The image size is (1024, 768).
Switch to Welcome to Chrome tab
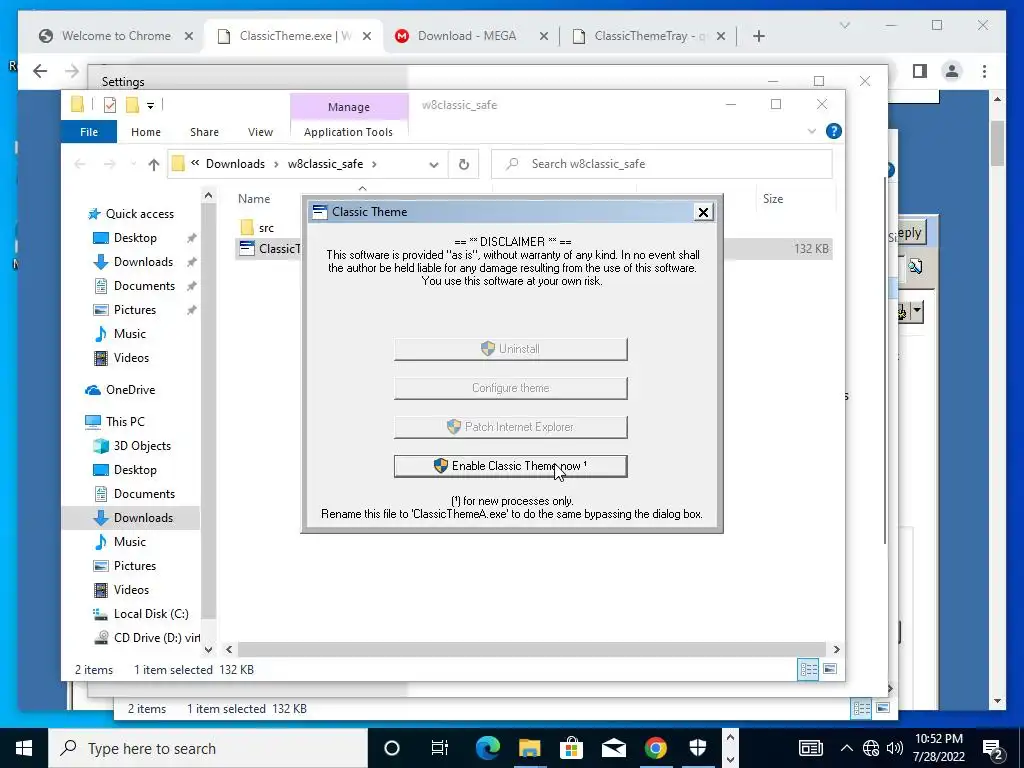116,36
